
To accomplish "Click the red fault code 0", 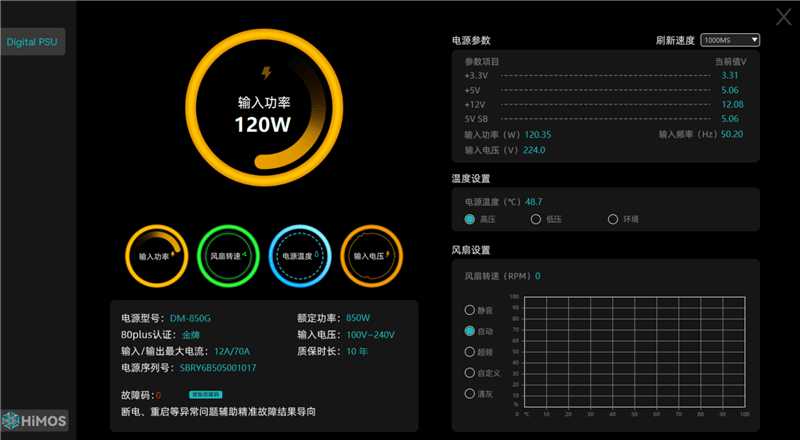I will click(159, 395).
